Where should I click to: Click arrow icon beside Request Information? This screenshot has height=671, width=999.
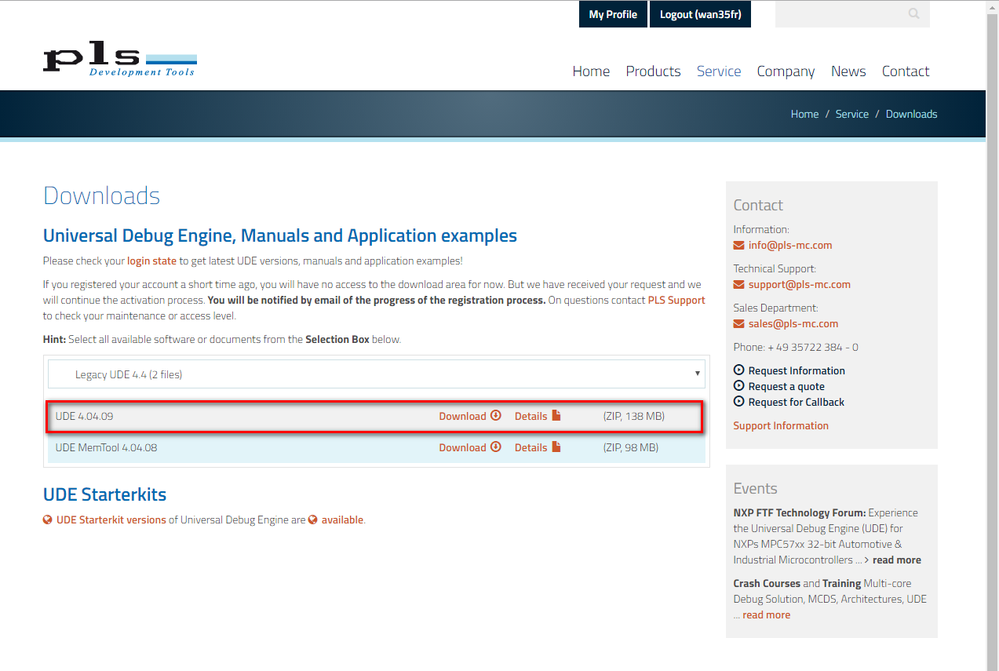click(x=738, y=370)
